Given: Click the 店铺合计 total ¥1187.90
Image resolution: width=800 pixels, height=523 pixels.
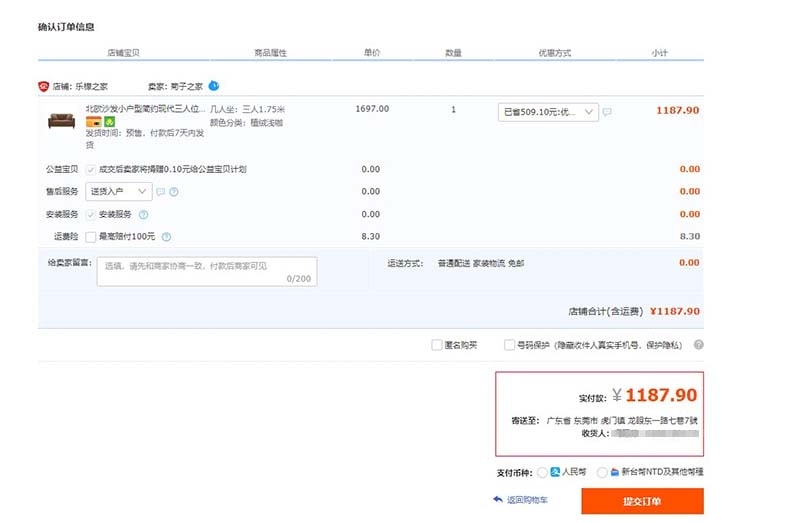Looking at the screenshot, I should pyautogui.click(x=674, y=311).
